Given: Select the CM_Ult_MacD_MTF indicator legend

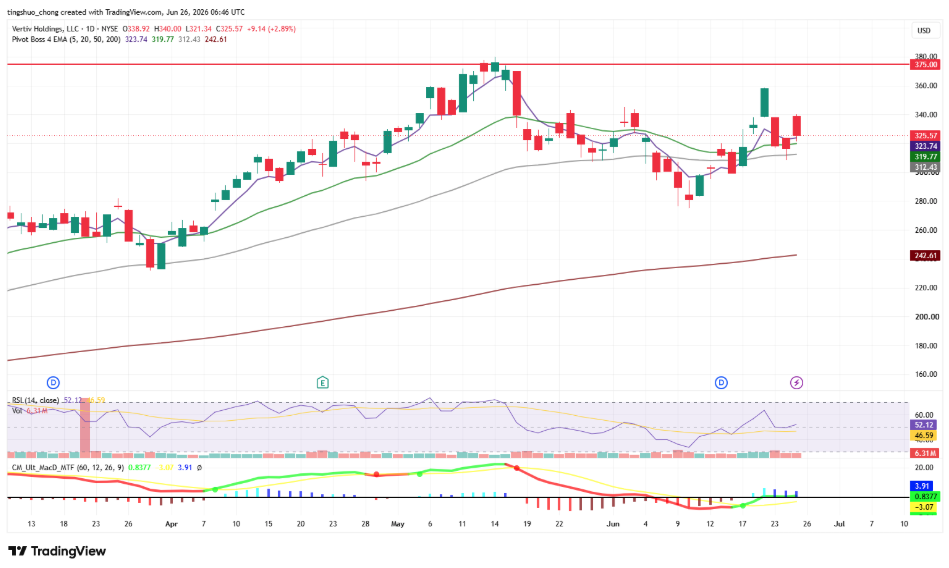Looking at the screenshot, I should tap(68, 467).
